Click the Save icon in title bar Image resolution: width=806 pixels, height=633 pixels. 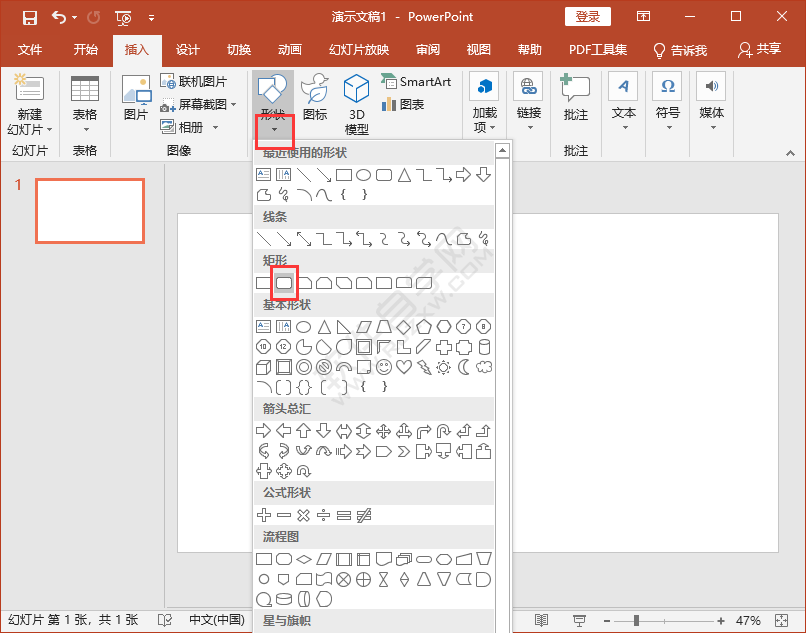[29, 17]
